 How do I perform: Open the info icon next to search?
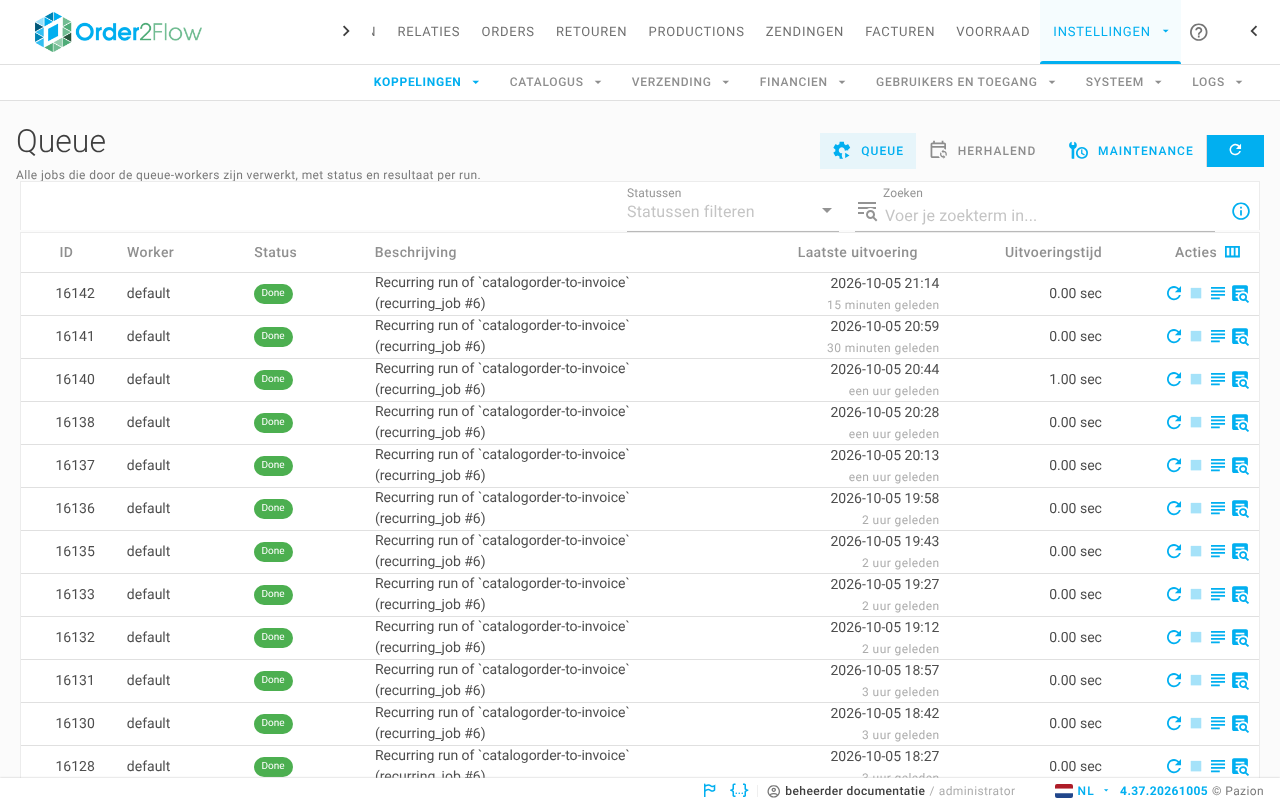tap(1241, 211)
